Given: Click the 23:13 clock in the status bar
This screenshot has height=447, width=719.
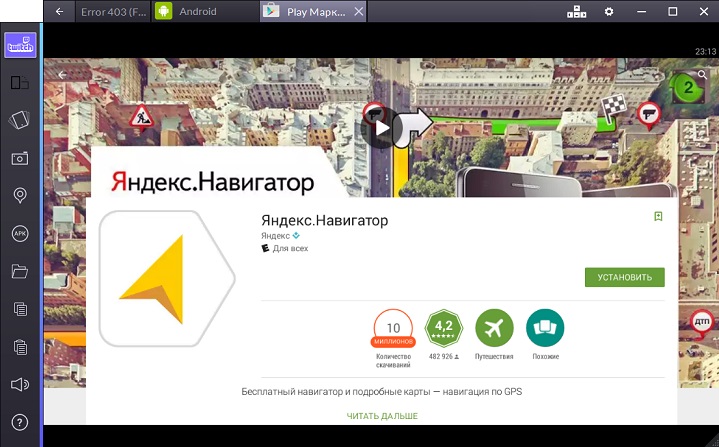Looking at the screenshot, I should [x=705, y=51].
